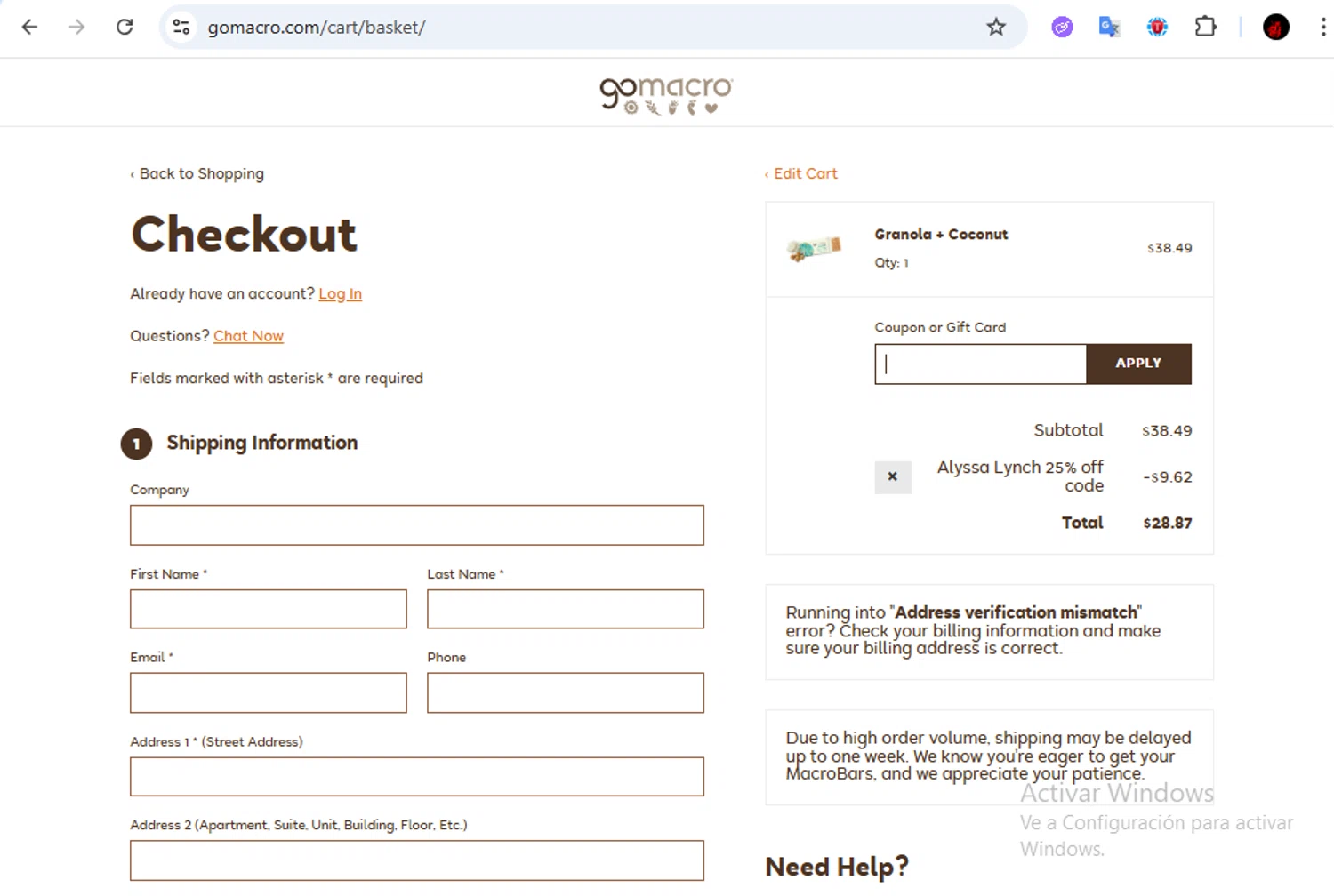Open site information icon in address bar
Viewport: 1334px width, 896px height.
click(x=181, y=27)
